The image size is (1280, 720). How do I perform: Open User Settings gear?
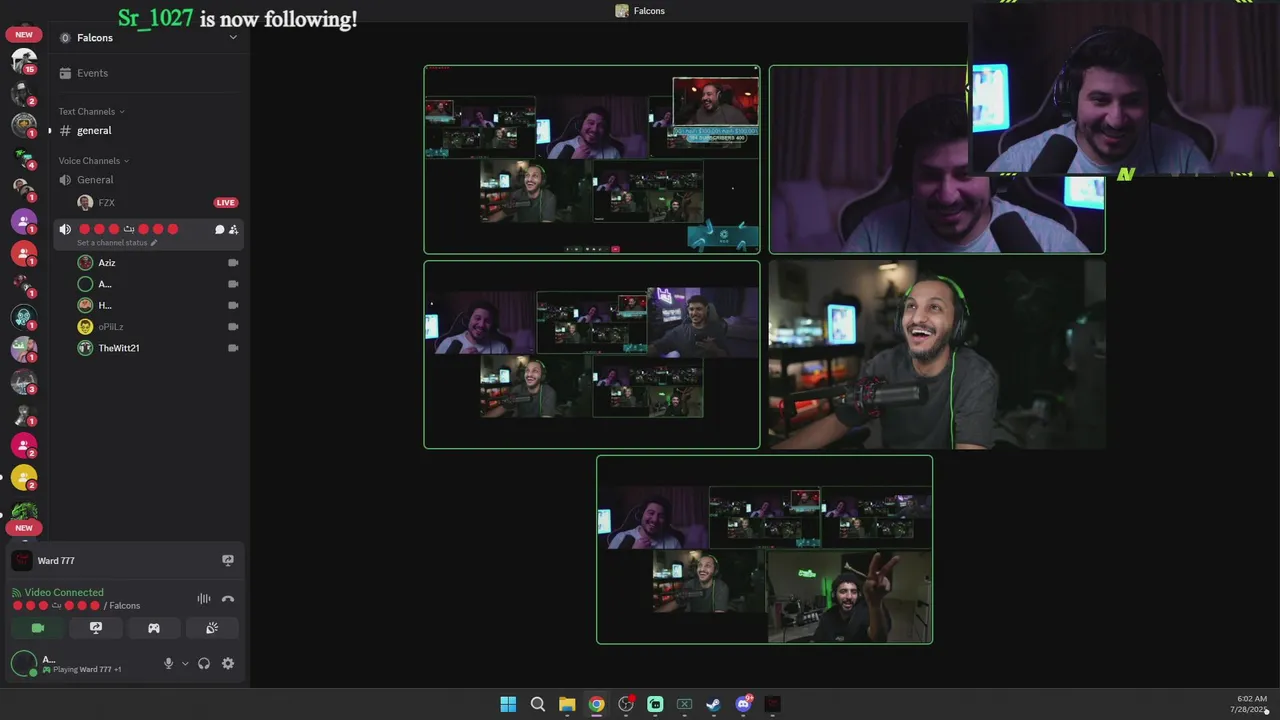[228, 663]
